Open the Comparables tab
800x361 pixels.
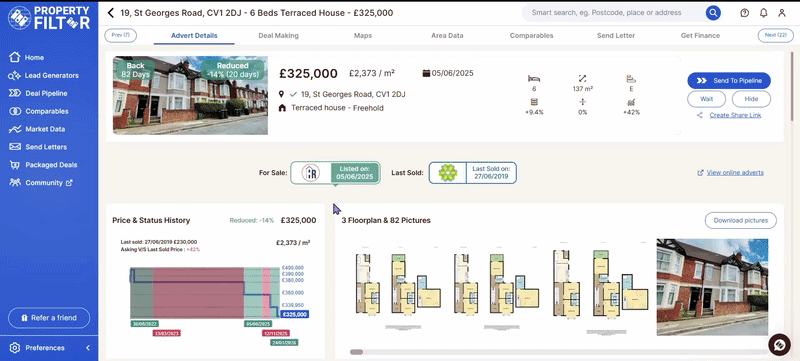pos(531,36)
